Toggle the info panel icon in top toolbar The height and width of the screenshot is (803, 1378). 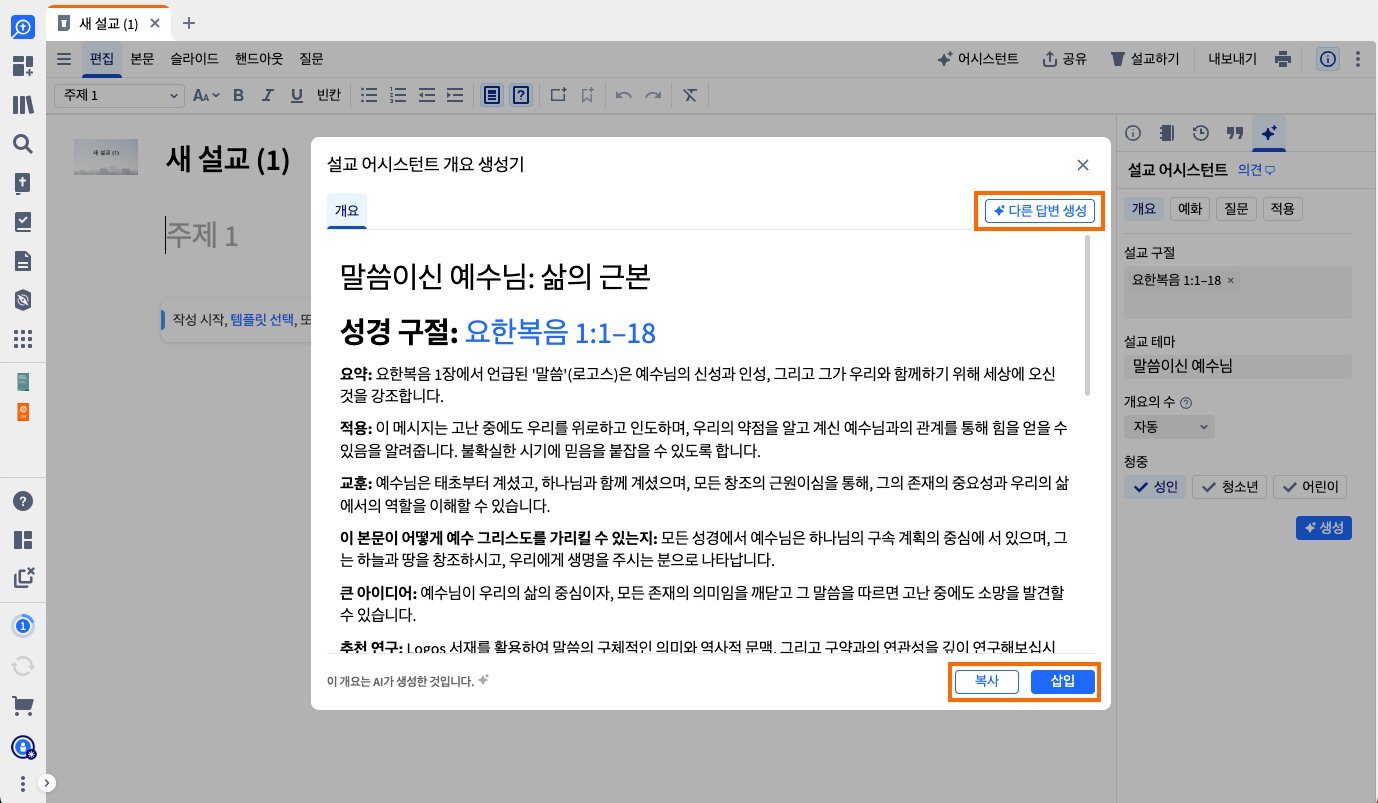1328,59
